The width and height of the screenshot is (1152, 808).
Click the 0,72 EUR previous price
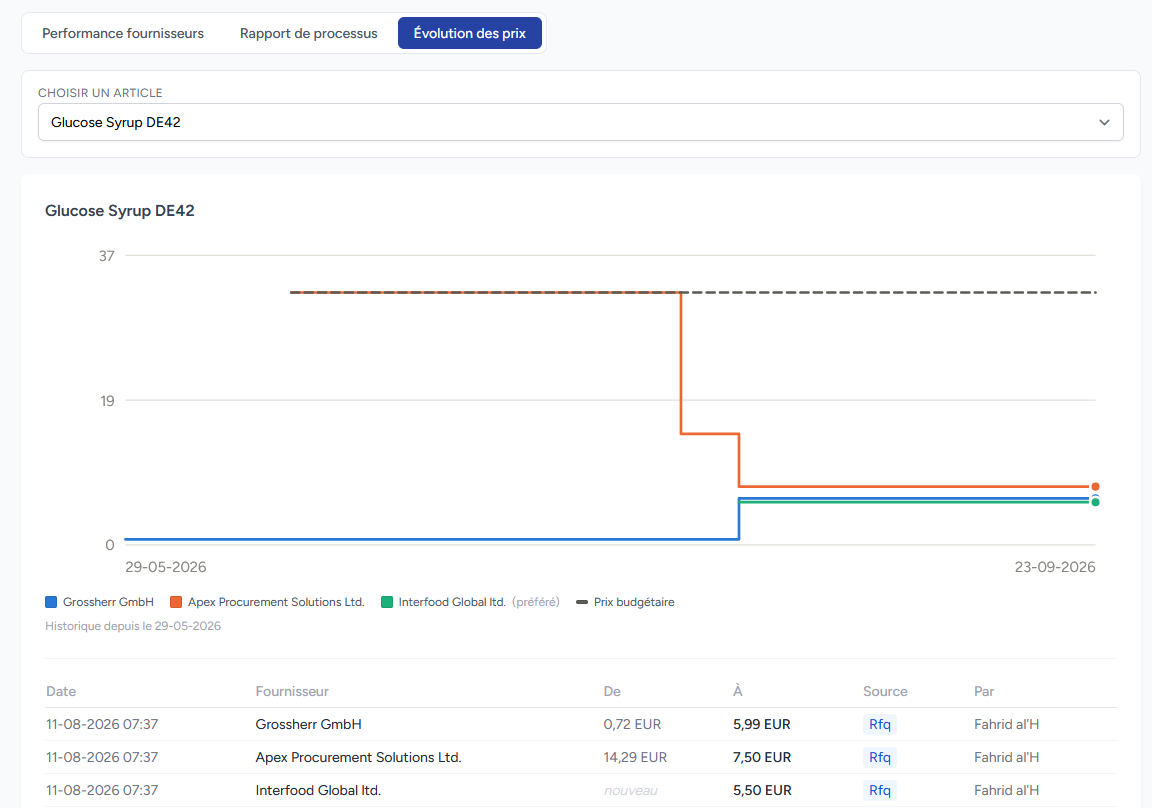pos(633,724)
